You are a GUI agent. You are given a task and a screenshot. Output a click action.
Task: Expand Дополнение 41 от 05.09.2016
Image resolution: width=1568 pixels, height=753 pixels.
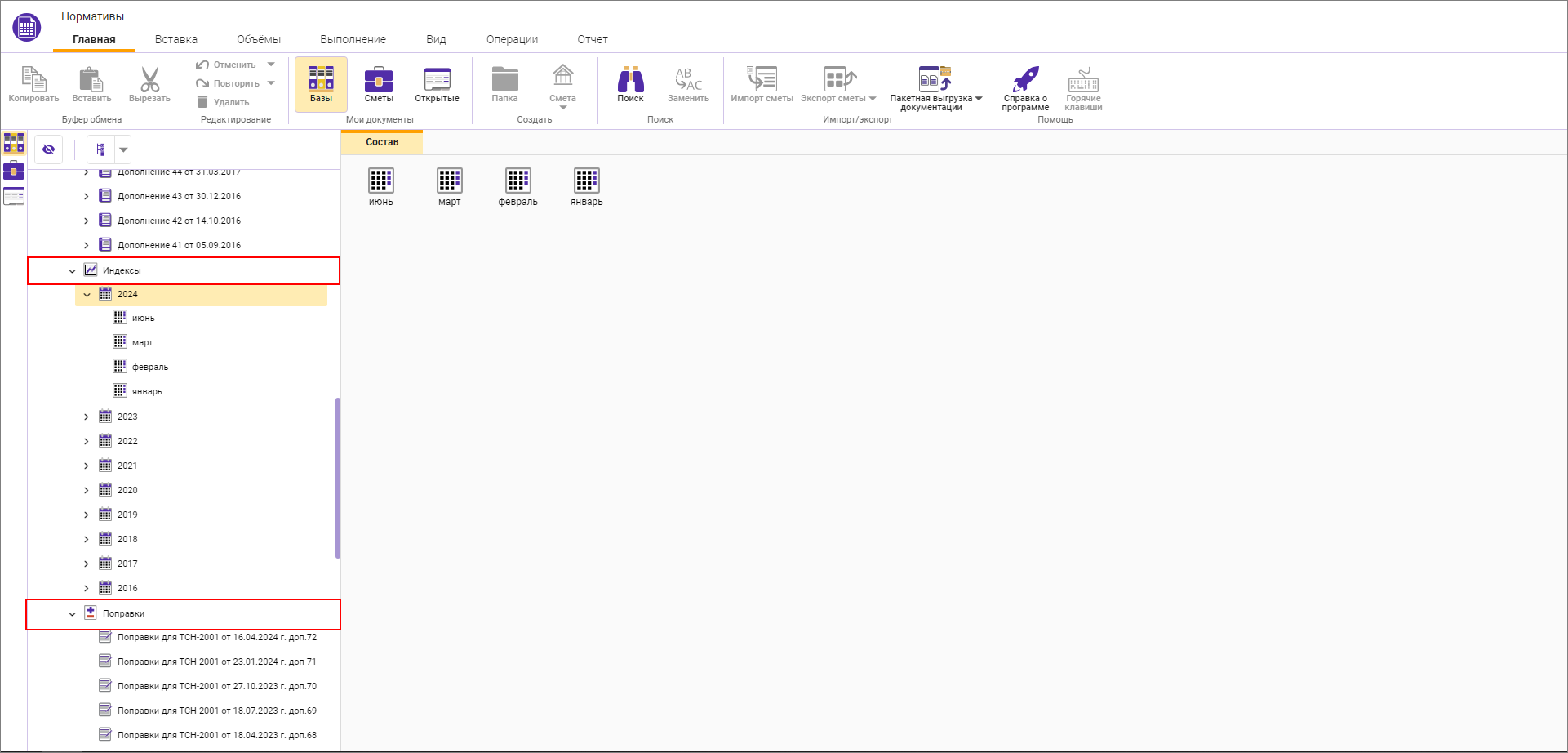tap(87, 246)
